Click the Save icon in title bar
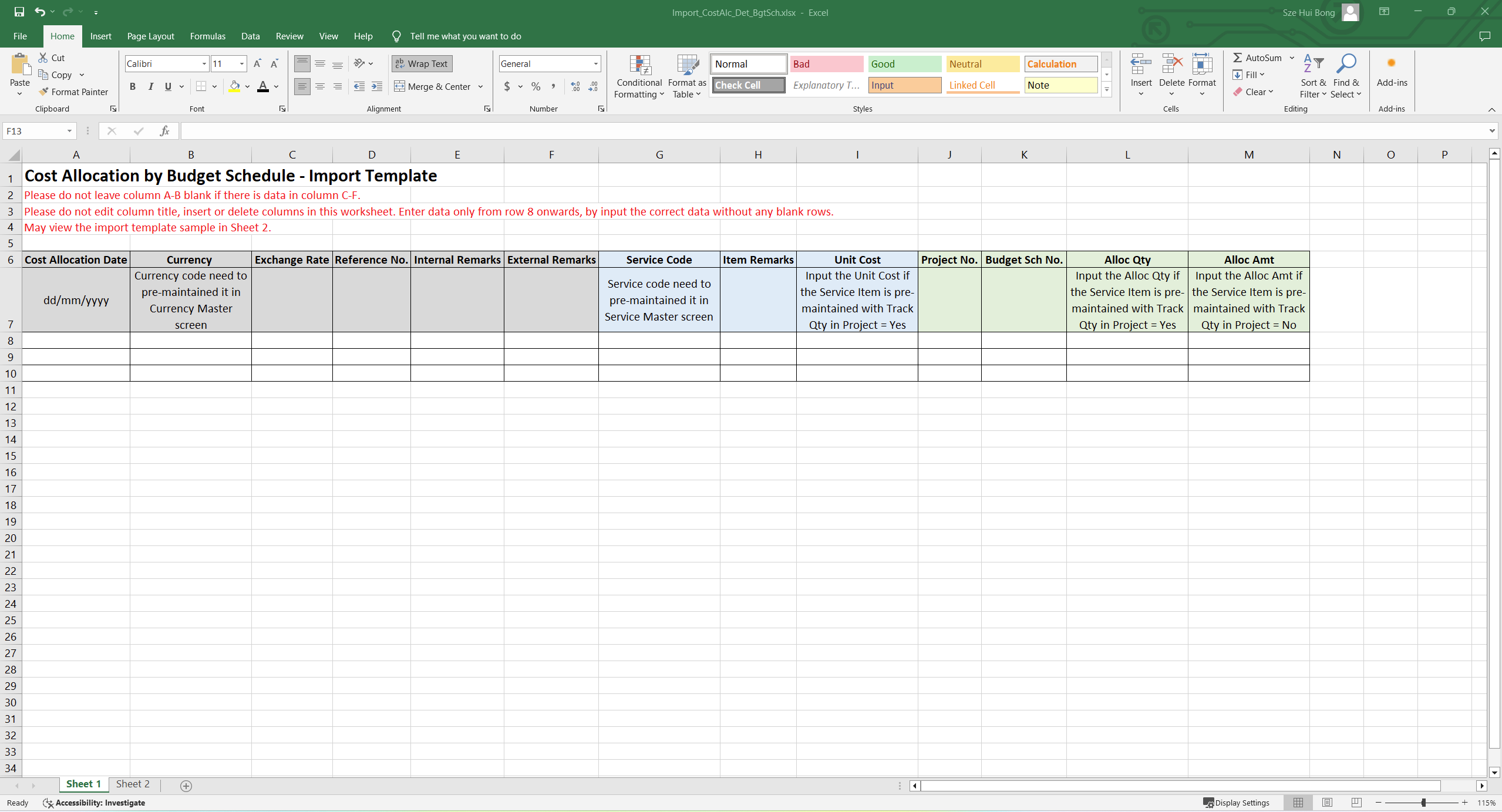The height and width of the screenshot is (812, 1502). [x=19, y=12]
